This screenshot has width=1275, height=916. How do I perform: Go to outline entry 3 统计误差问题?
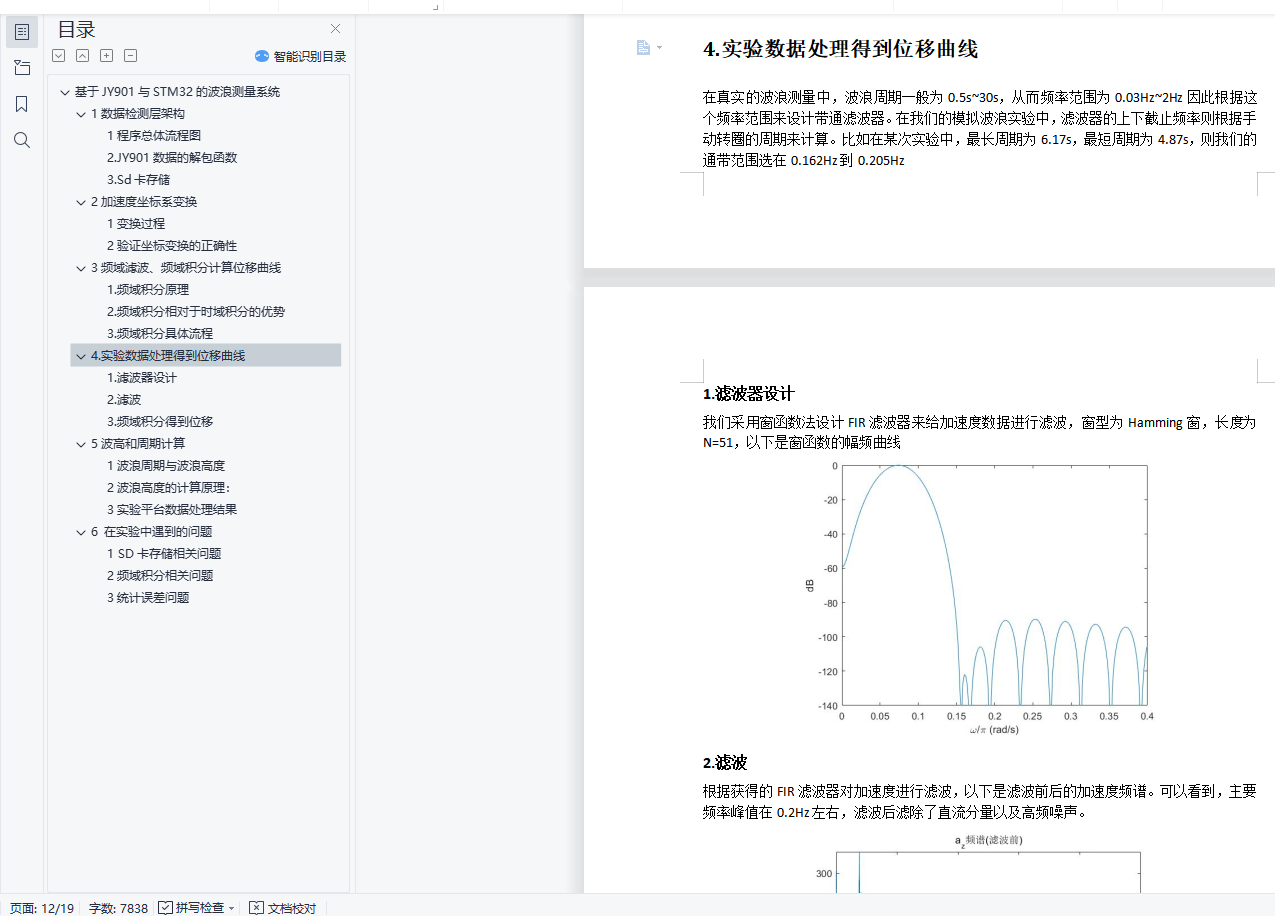[x=148, y=598]
